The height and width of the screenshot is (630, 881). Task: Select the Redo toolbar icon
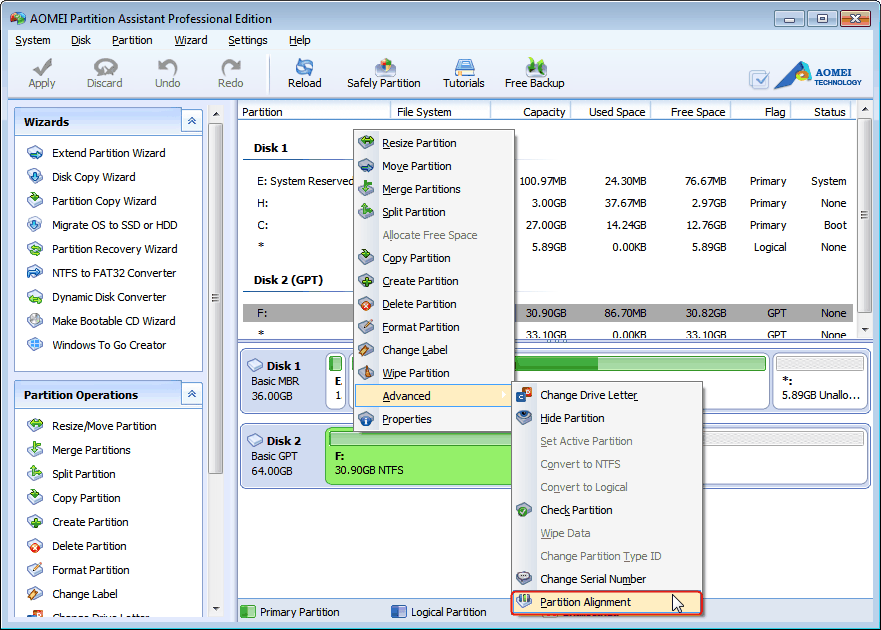click(x=230, y=70)
